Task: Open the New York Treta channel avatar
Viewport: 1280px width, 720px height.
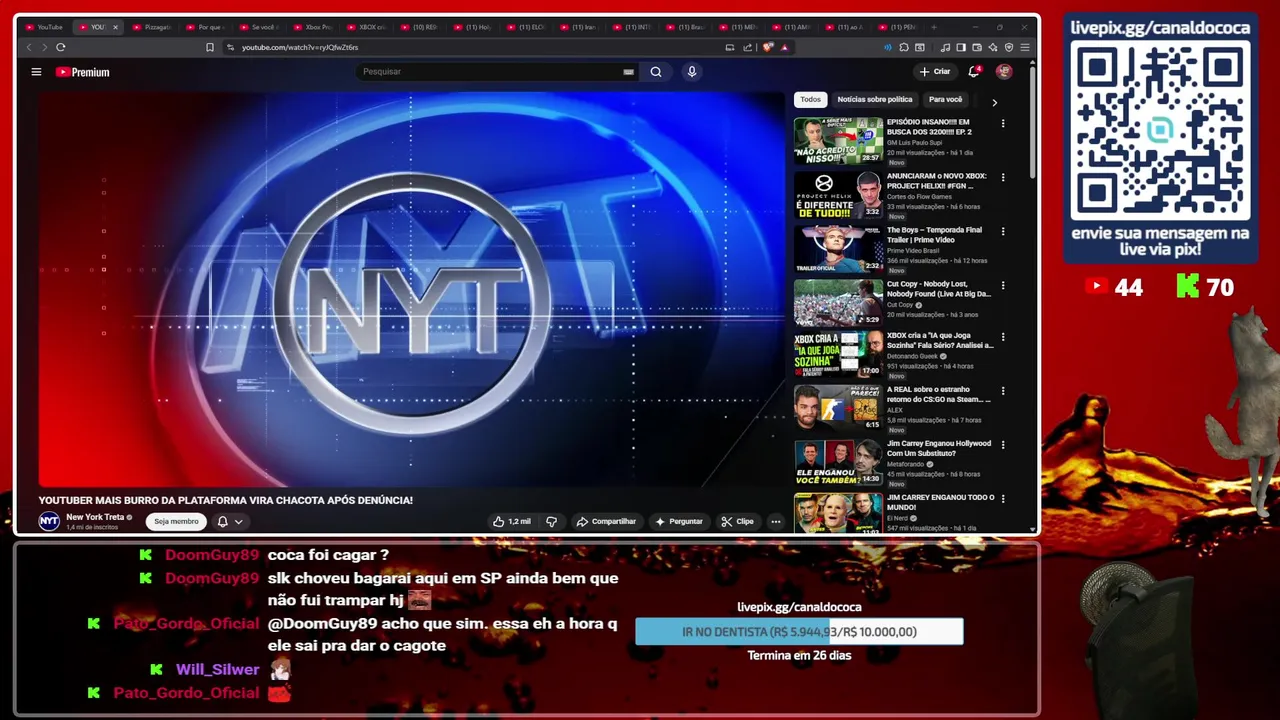Action: (x=49, y=521)
